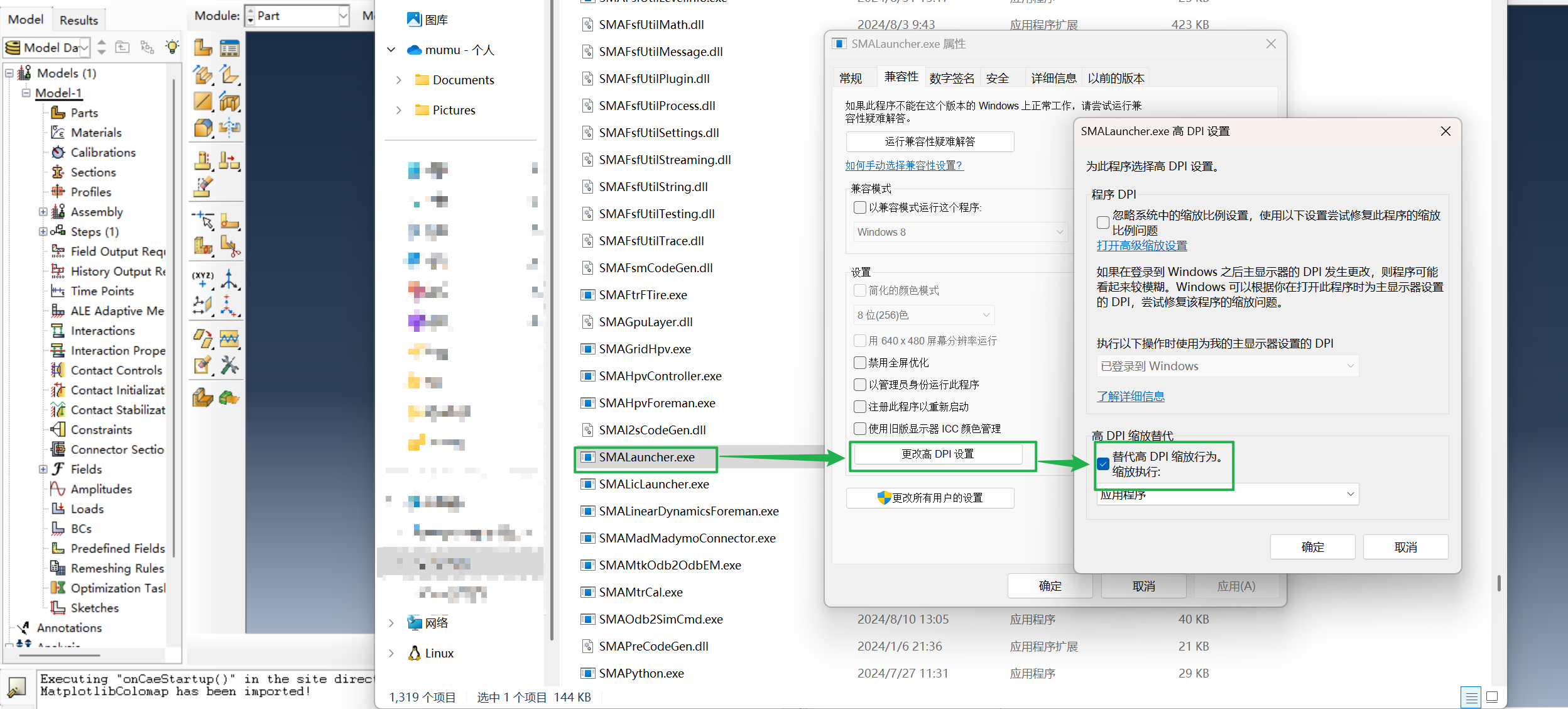Confirm DPI dialog with 确定
Screen dimensions: 1568x709
click(x=1312, y=547)
